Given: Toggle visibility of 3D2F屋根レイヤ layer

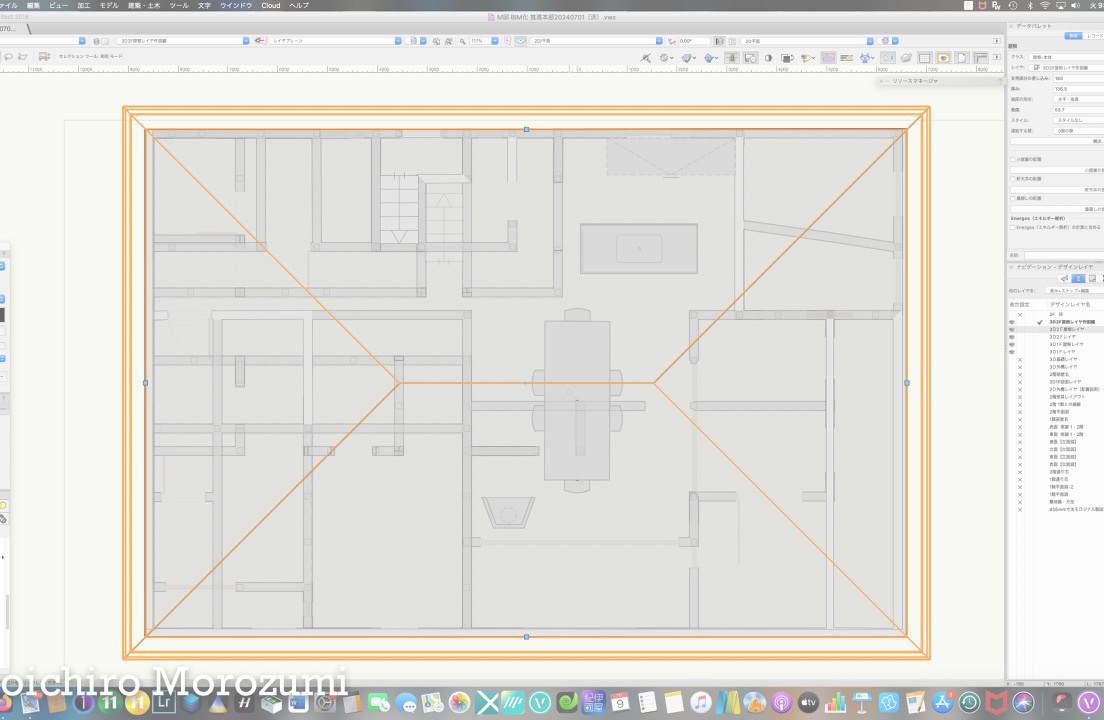Looking at the screenshot, I should [x=1013, y=329].
